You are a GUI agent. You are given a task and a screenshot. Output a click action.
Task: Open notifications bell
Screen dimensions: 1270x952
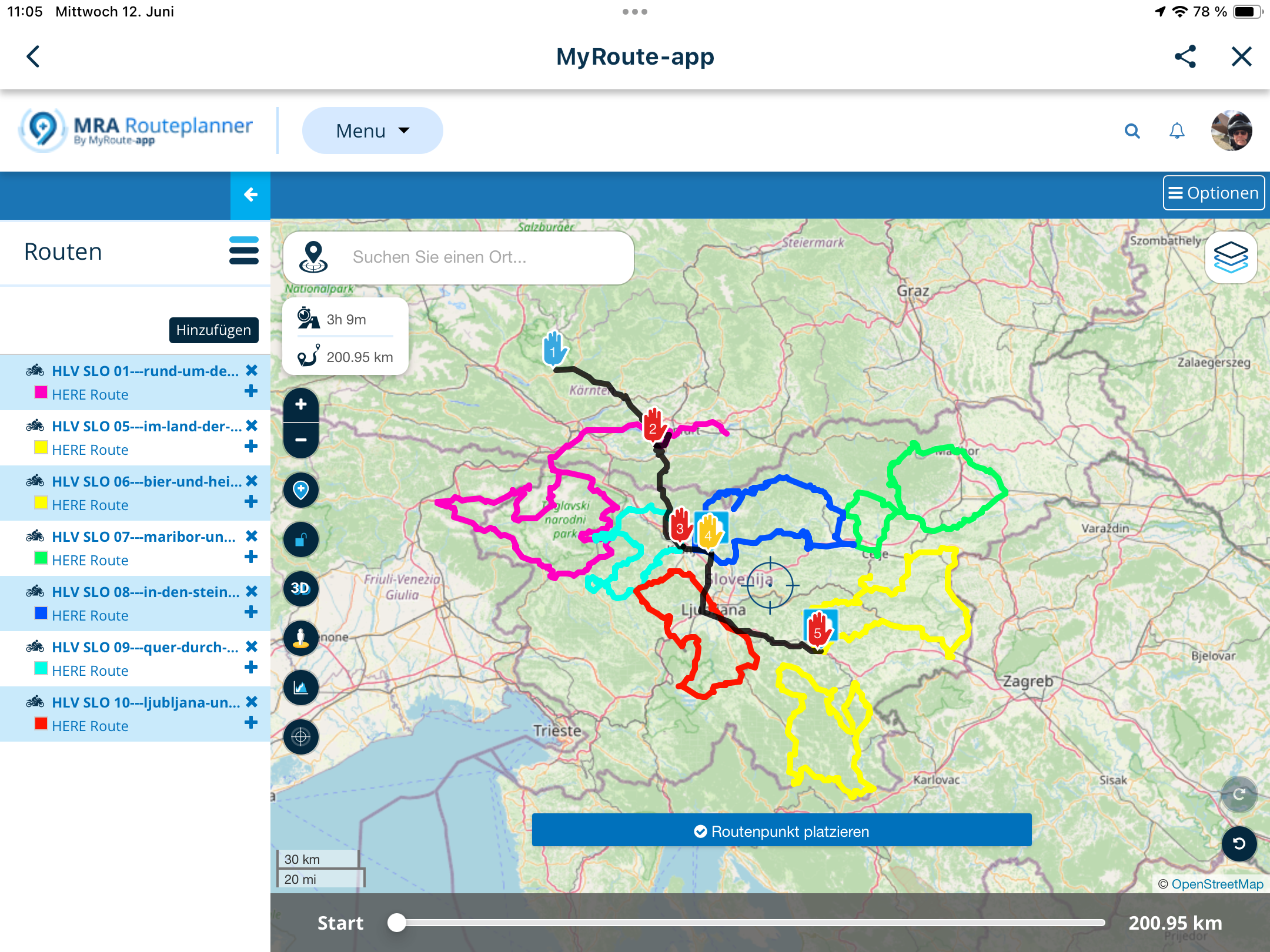[x=1177, y=130]
